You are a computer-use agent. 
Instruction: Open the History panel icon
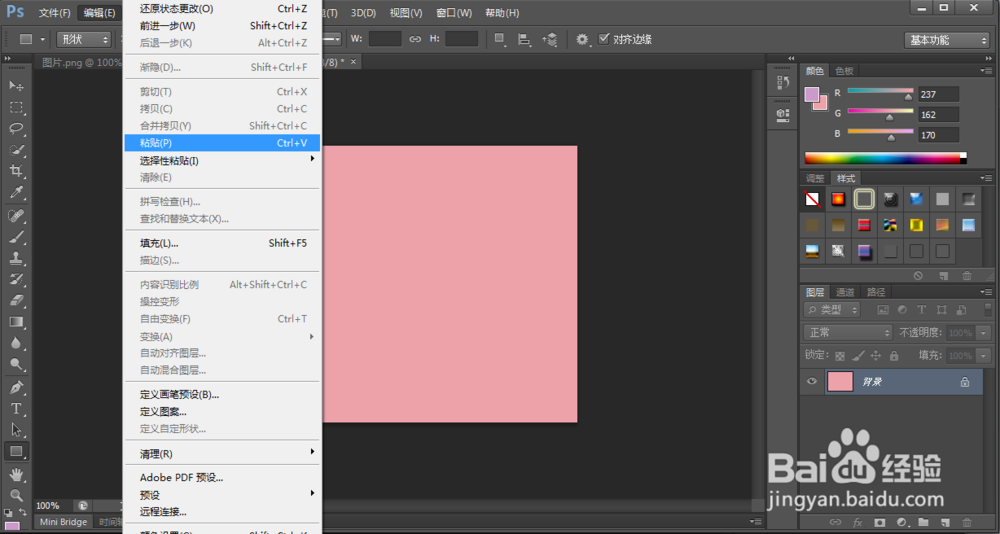[783, 83]
